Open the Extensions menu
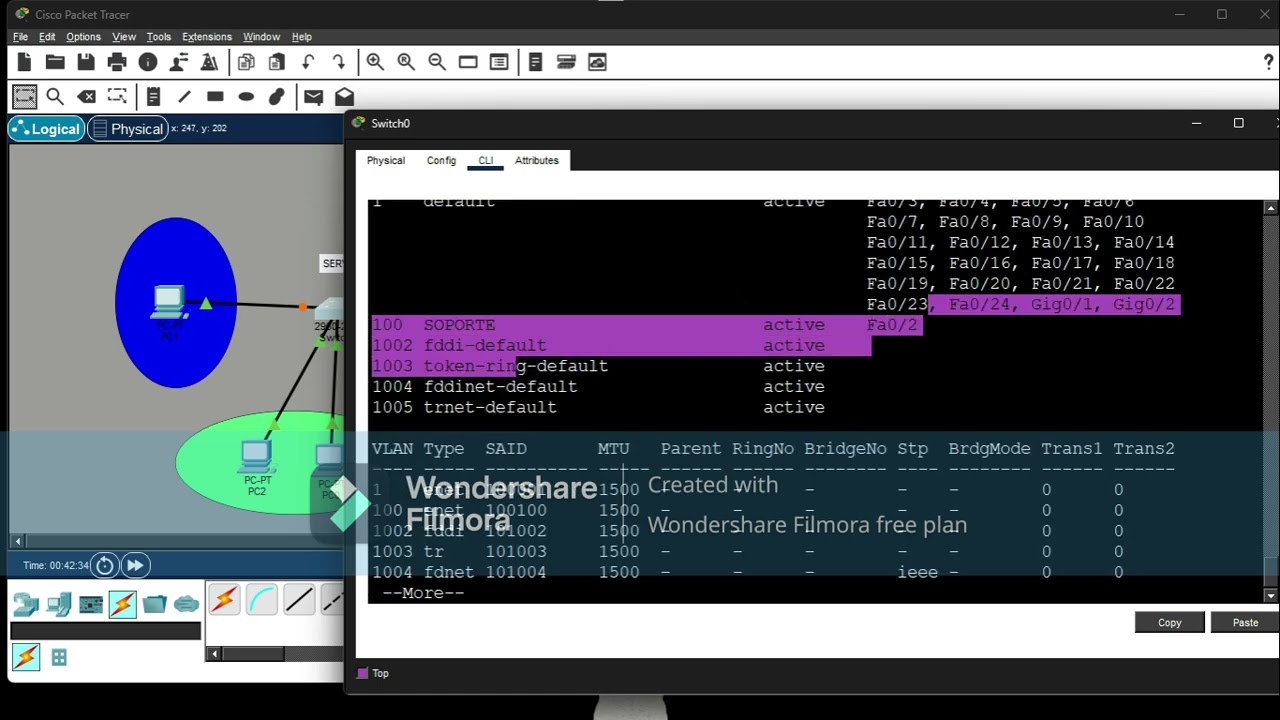 coord(207,37)
